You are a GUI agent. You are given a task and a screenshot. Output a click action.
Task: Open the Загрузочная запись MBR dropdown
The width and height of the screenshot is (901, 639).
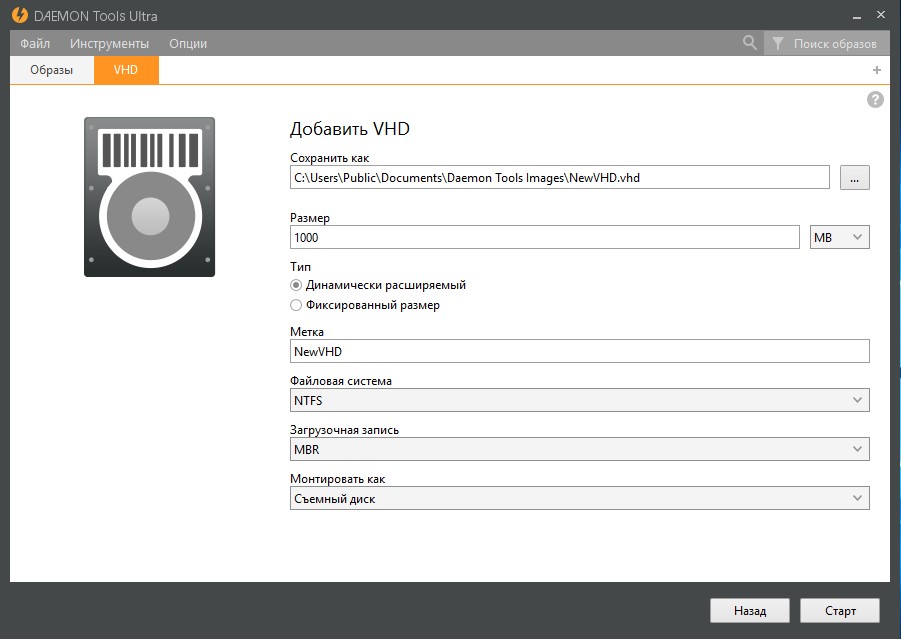[x=579, y=449]
